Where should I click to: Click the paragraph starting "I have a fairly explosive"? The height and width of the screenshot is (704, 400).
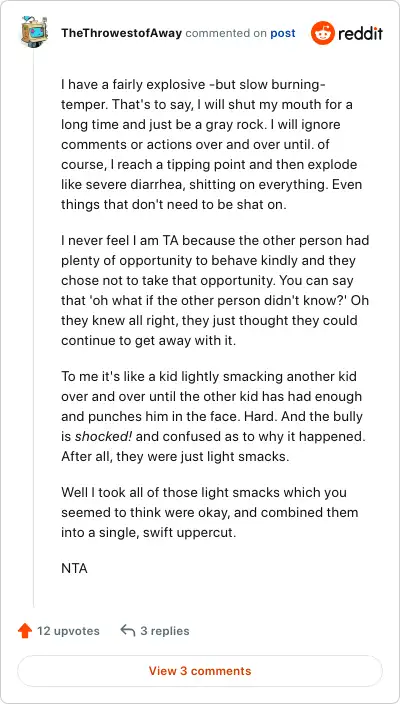pyautogui.click(x=212, y=145)
